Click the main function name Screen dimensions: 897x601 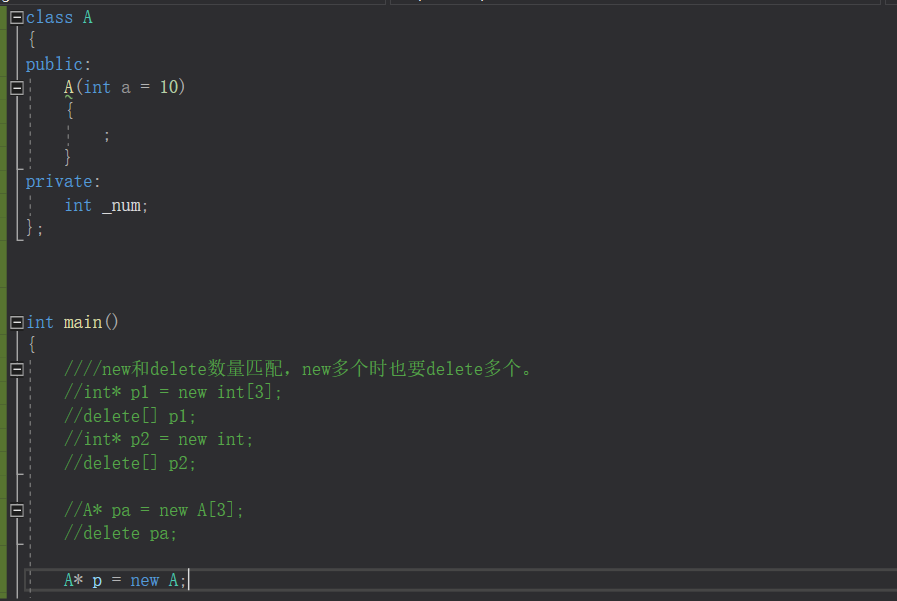(80, 321)
